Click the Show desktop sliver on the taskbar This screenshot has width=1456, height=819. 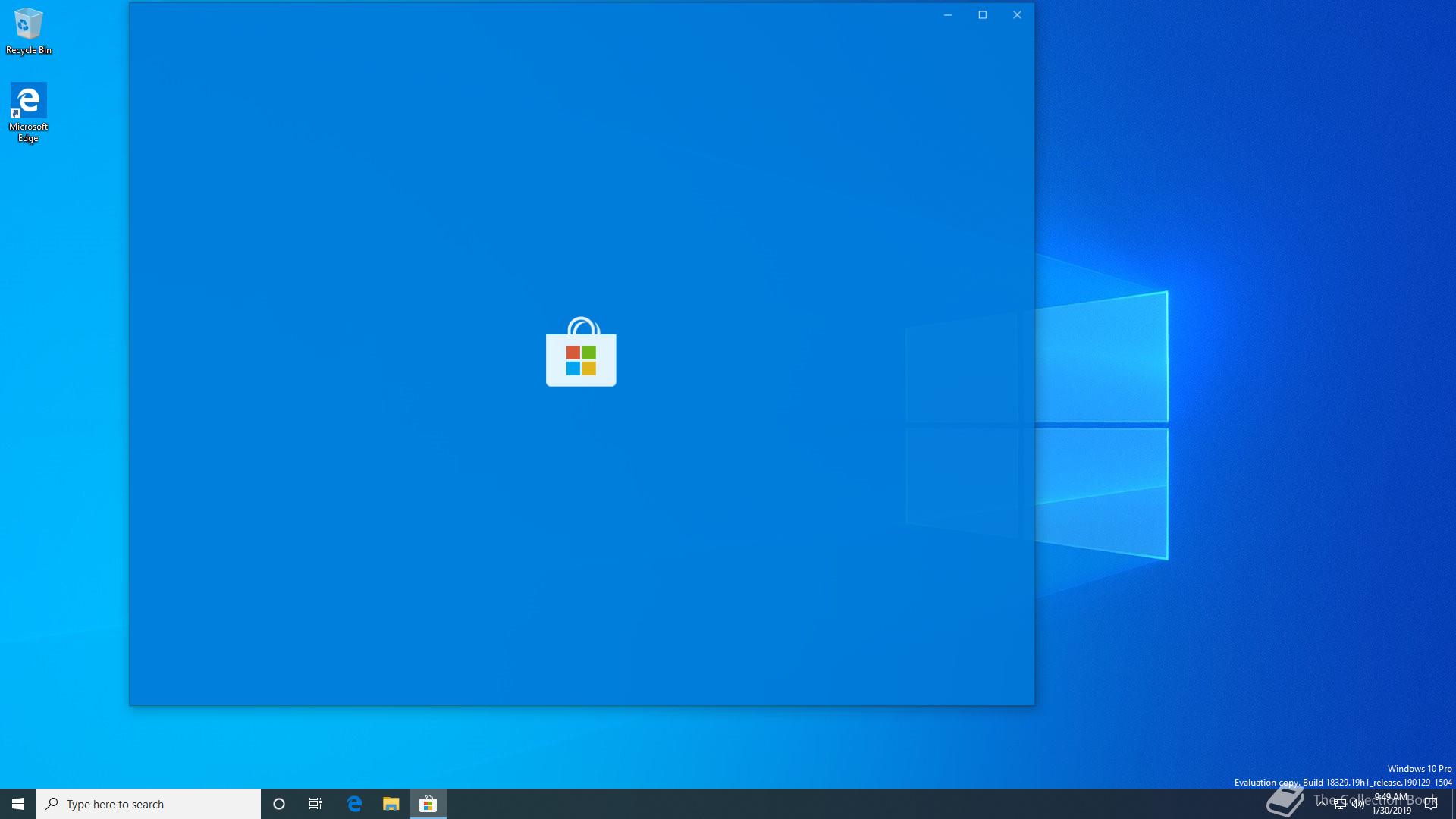click(1453, 804)
